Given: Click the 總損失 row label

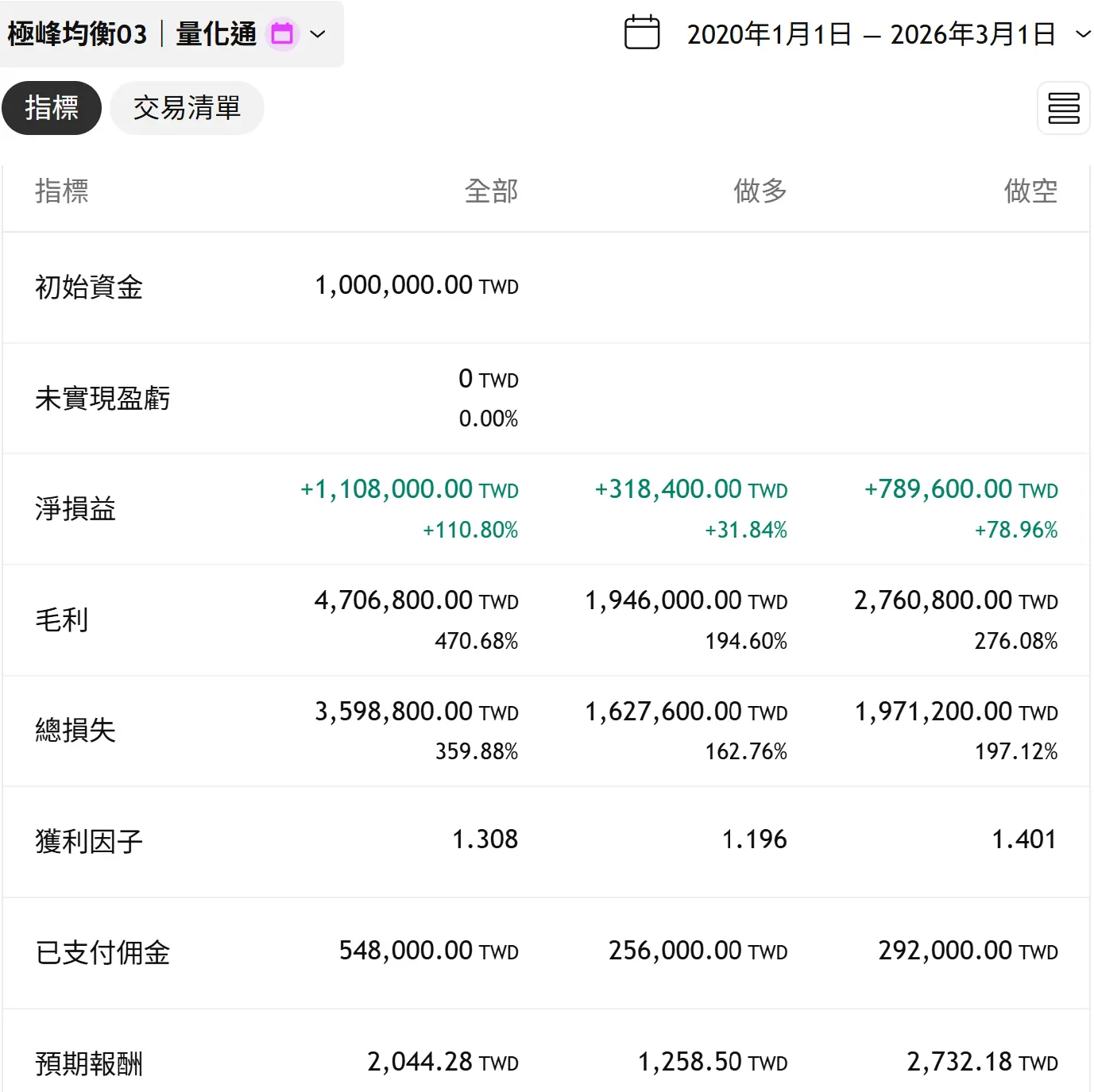Looking at the screenshot, I should 75,731.
